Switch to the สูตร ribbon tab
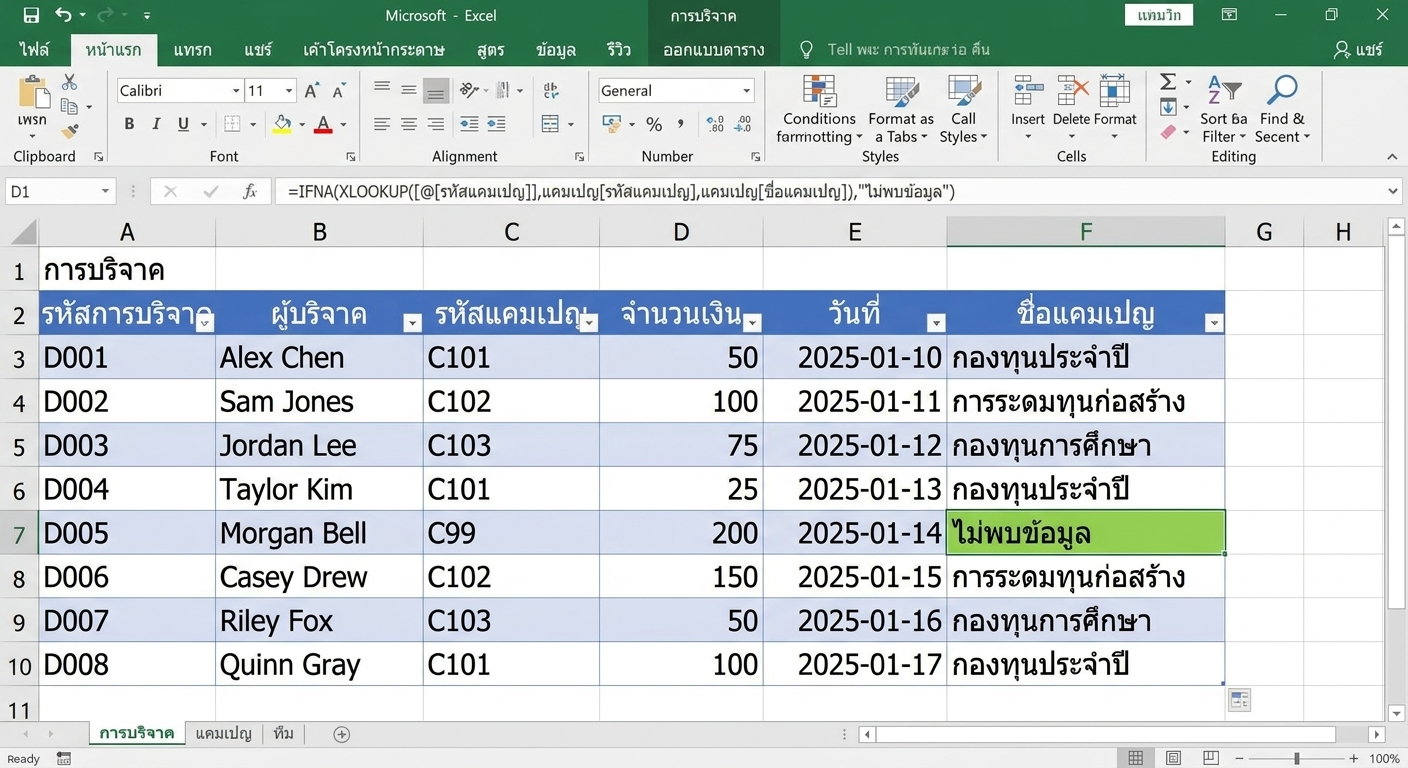Screen dimensions: 1408x768 491,49
